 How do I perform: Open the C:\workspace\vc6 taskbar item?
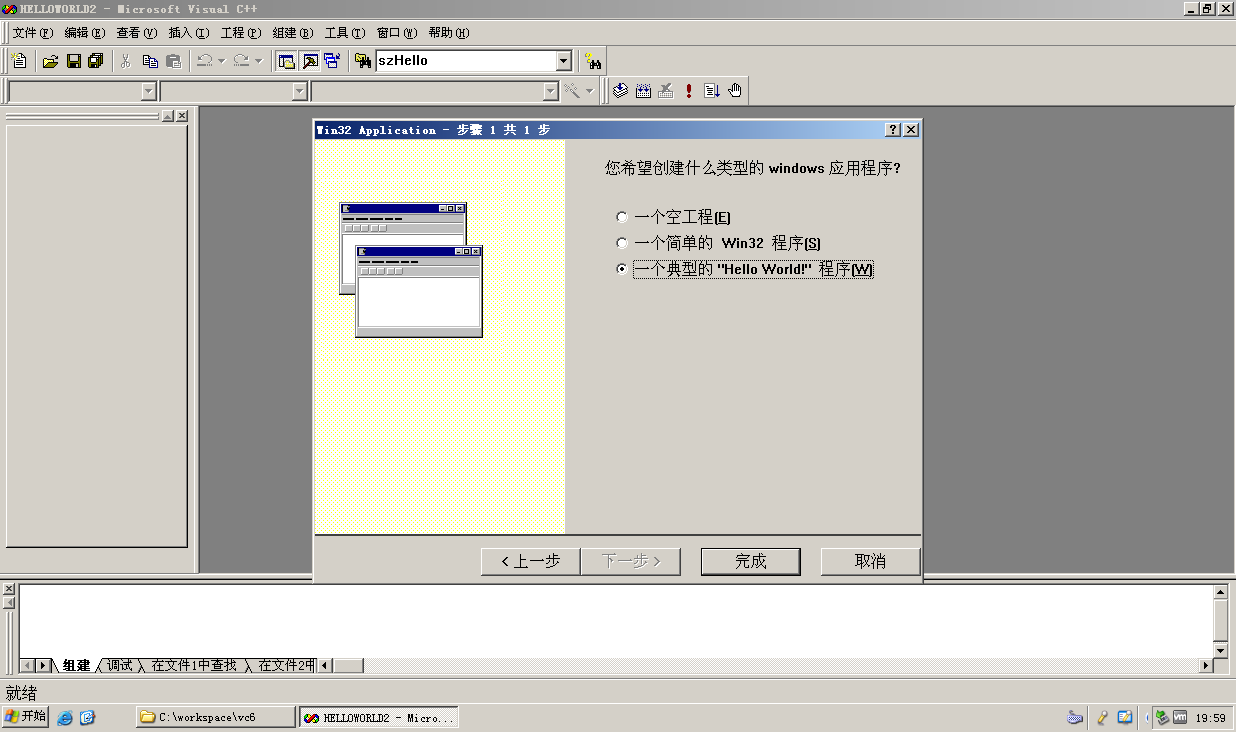click(216, 717)
